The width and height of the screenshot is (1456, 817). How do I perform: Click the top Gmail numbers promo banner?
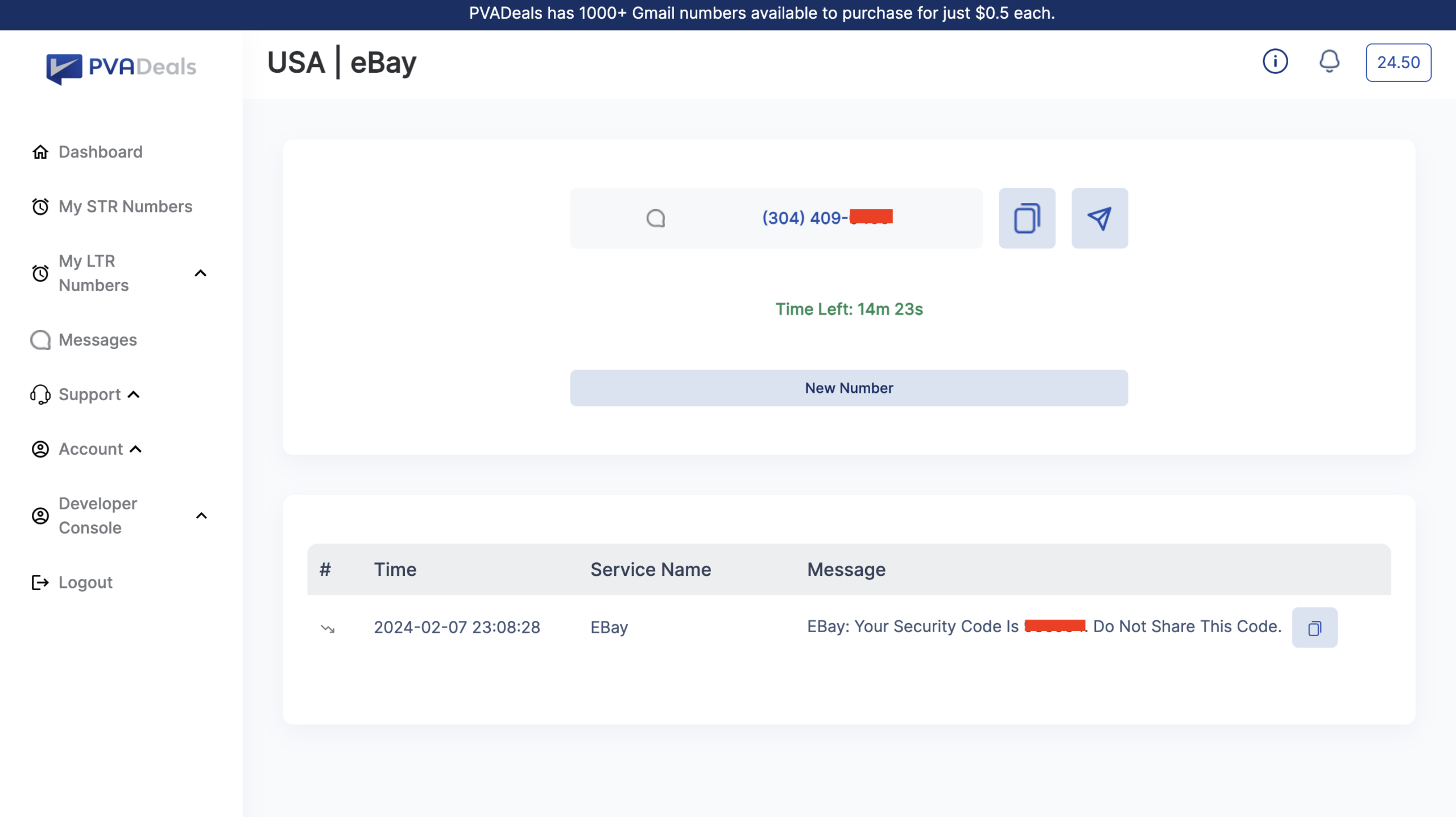click(x=762, y=13)
